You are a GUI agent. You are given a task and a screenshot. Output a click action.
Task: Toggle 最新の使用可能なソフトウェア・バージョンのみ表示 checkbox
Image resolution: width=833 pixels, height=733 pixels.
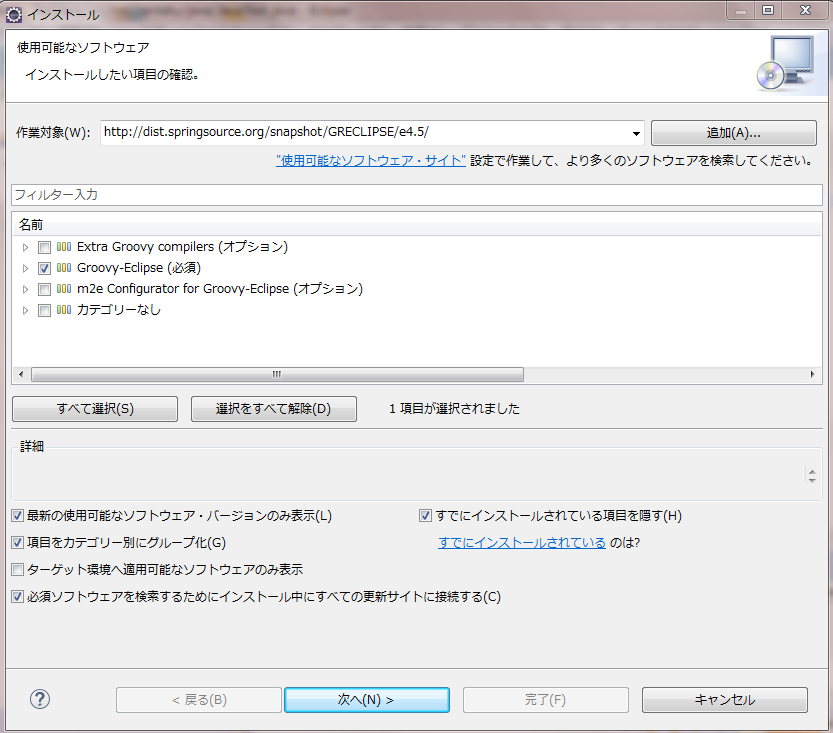coord(18,515)
